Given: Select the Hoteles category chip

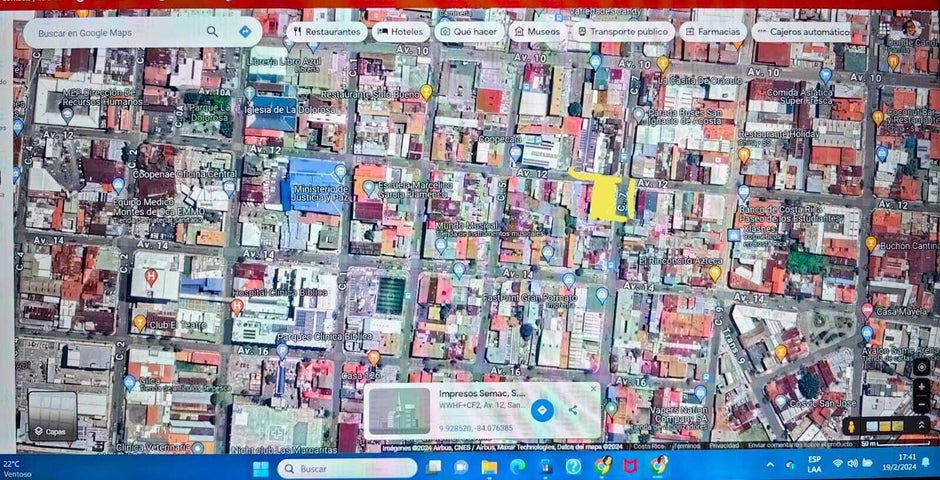Looking at the screenshot, I should click(400, 32).
